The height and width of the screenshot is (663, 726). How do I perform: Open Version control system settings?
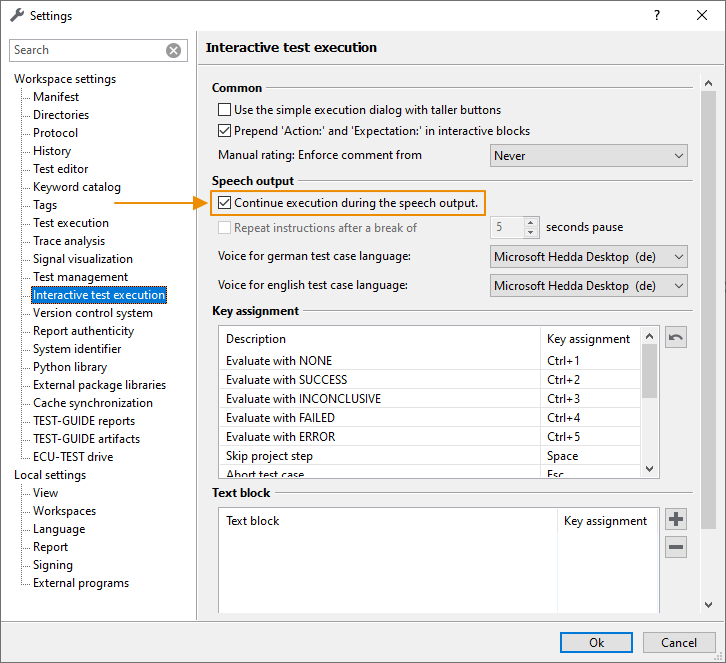(x=93, y=313)
